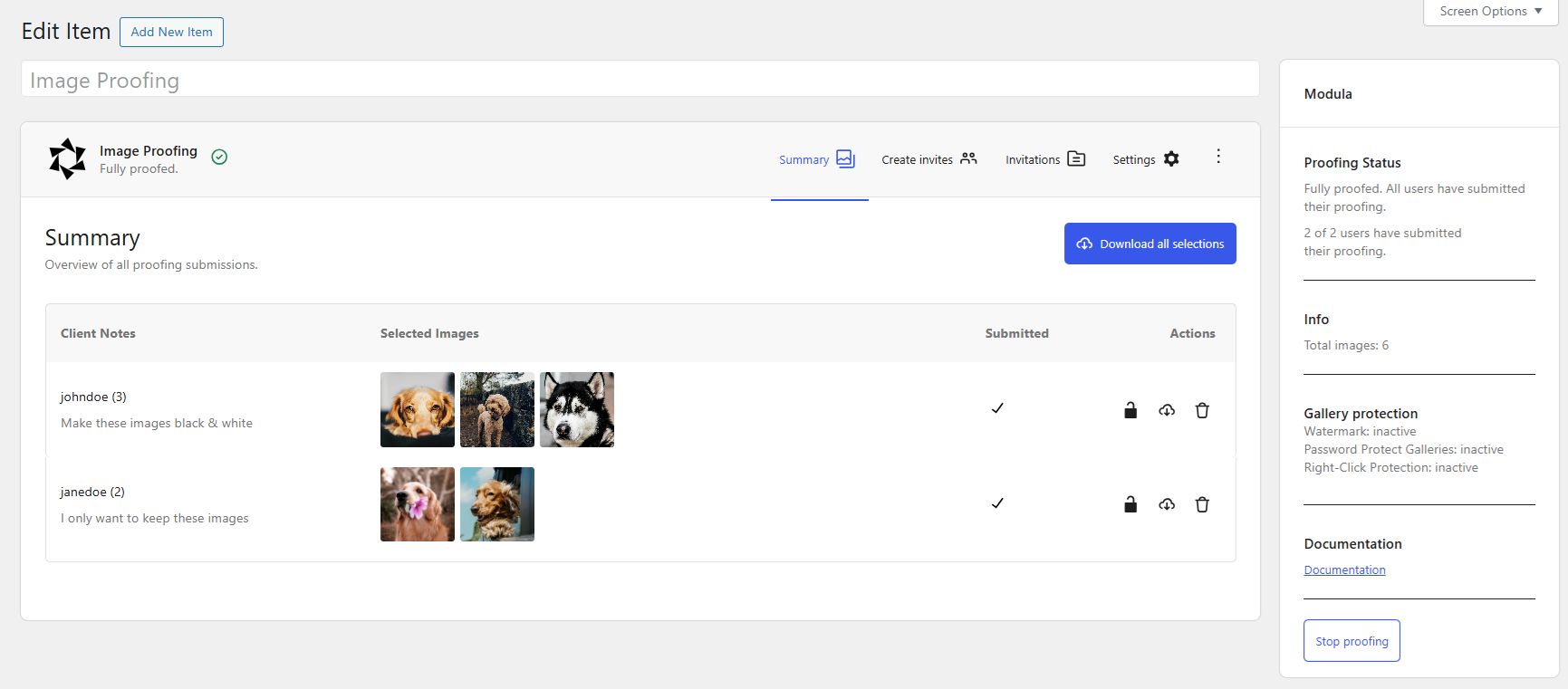Image resolution: width=1568 pixels, height=689 pixels.
Task: Open the Create invites tab
Action: click(x=928, y=159)
